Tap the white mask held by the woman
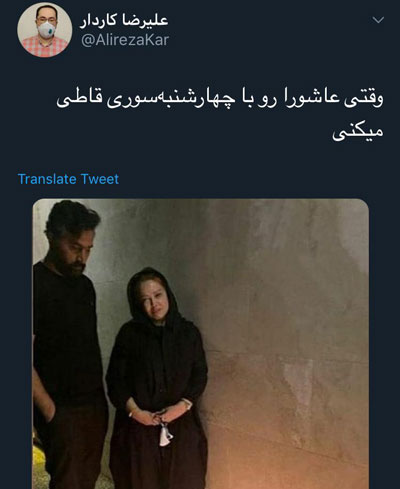400x489 pixels. (165, 434)
